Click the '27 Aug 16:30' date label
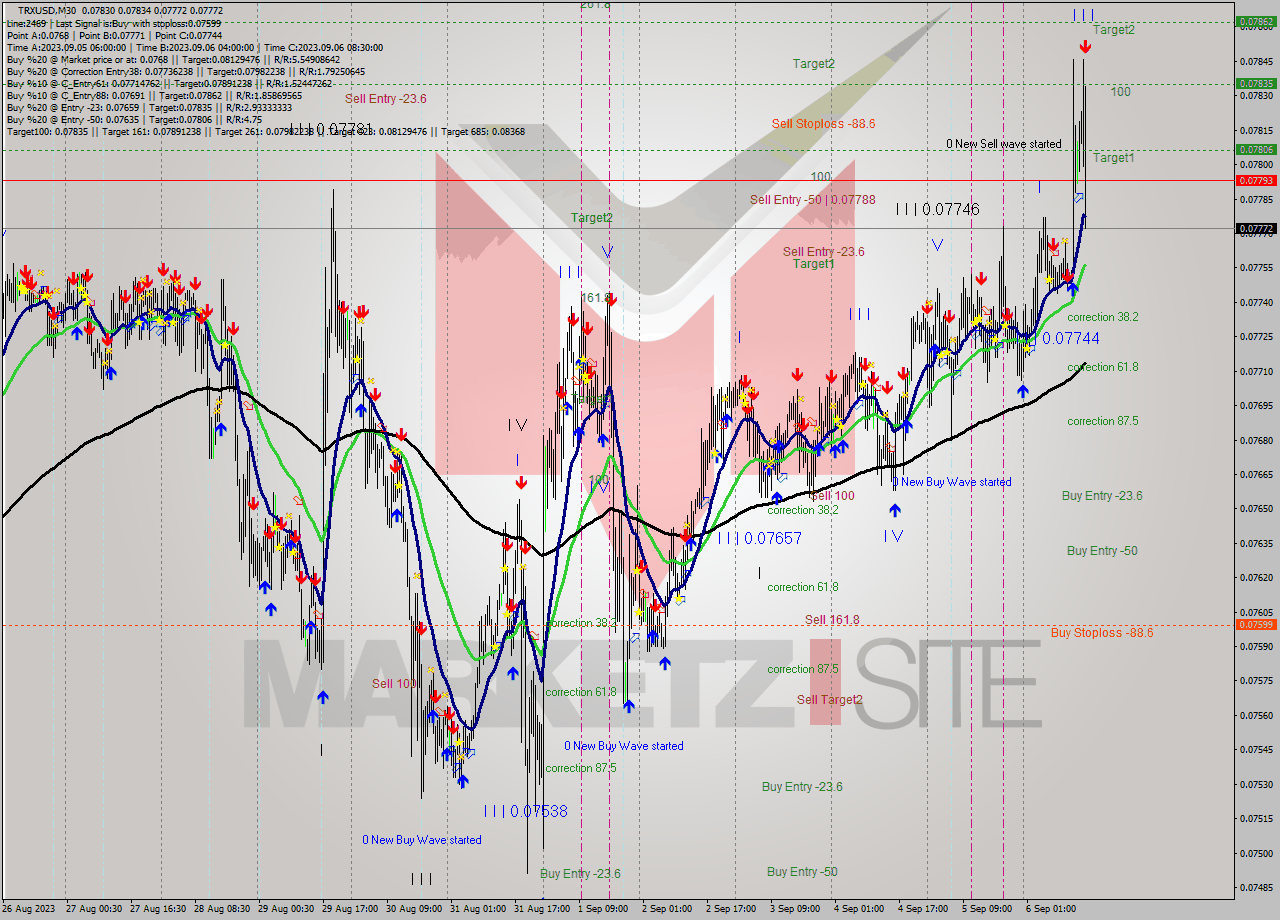Screen dimensions: 1280x920 click(x=159, y=909)
